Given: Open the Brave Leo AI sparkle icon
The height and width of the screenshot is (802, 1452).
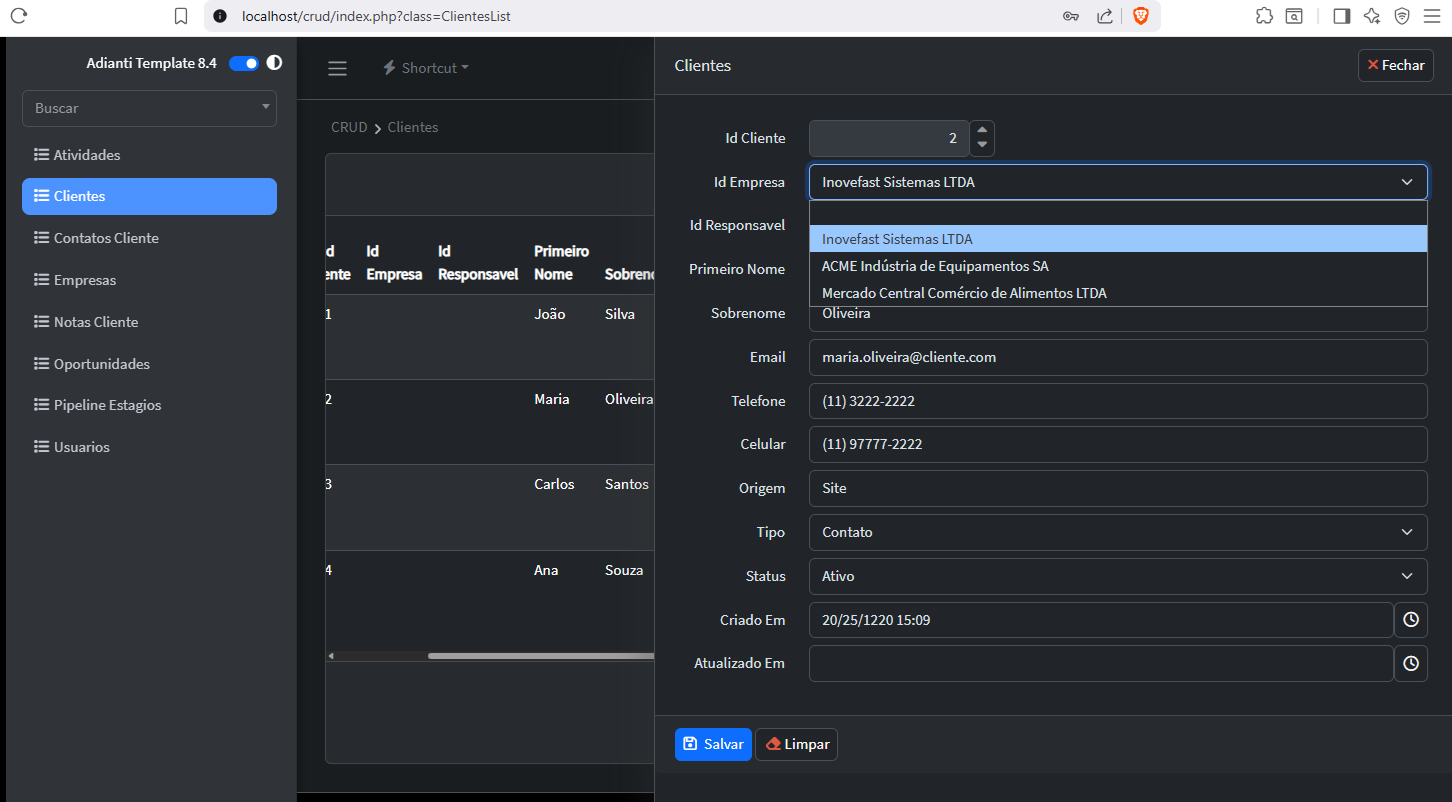Looking at the screenshot, I should [1372, 16].
